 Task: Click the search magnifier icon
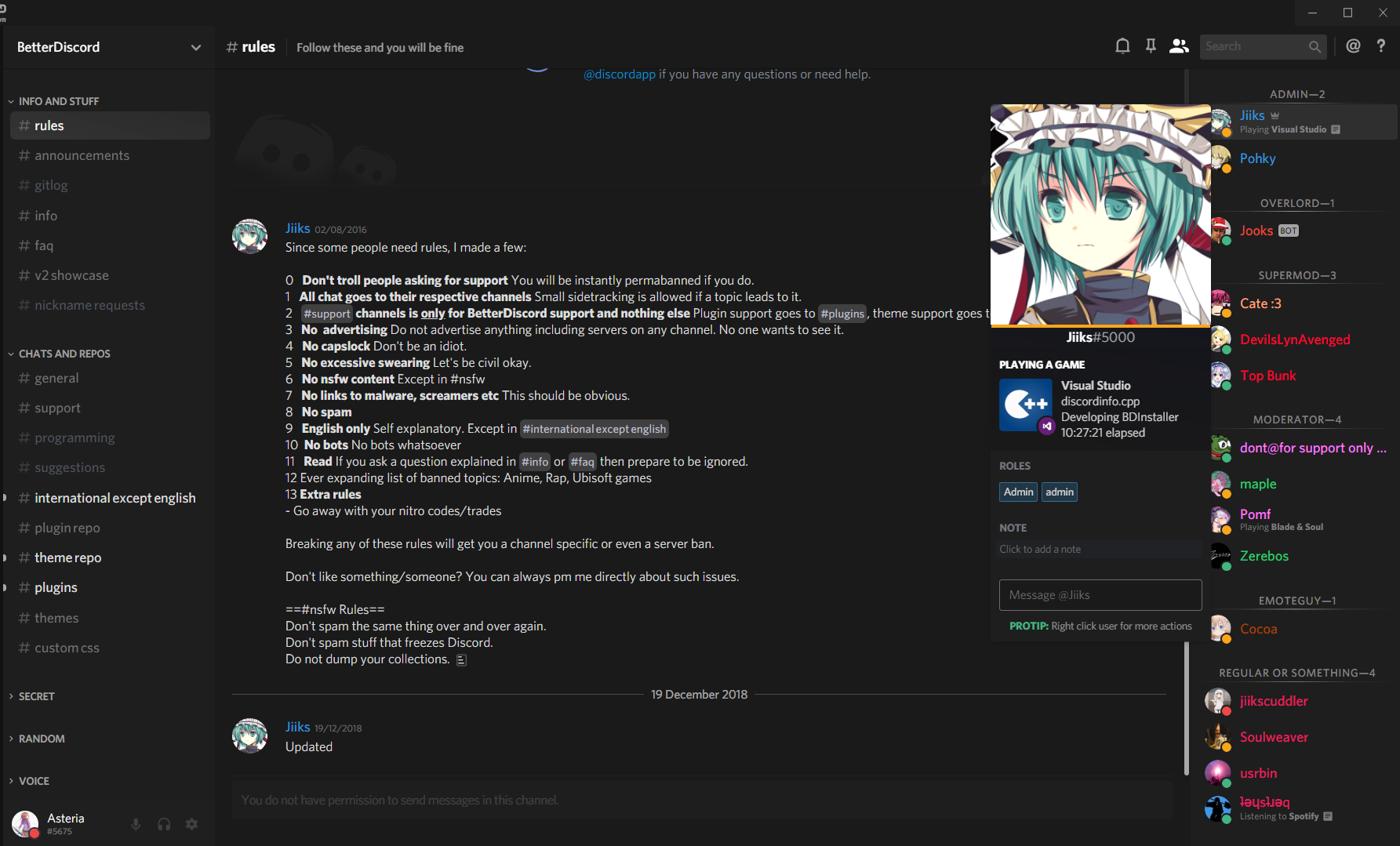pyautogui.click(x=1315, y=47)
